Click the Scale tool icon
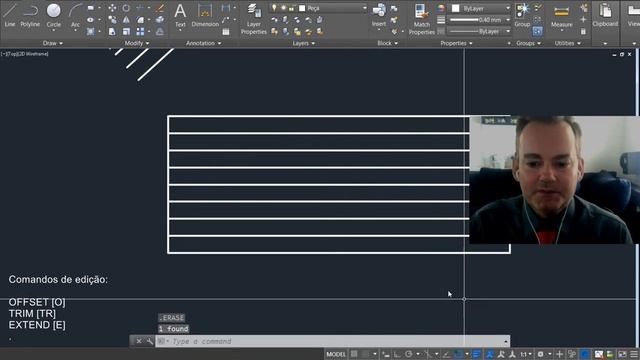The height and width of the screenshot is (360, 640). [x=126, y=31]
